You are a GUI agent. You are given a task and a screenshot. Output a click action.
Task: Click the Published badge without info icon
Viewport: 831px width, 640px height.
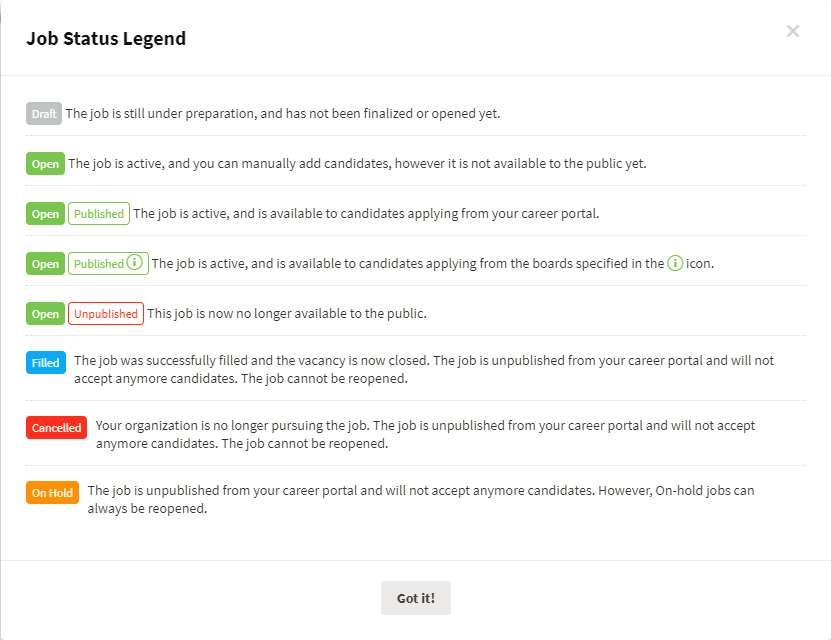(99, 214)
